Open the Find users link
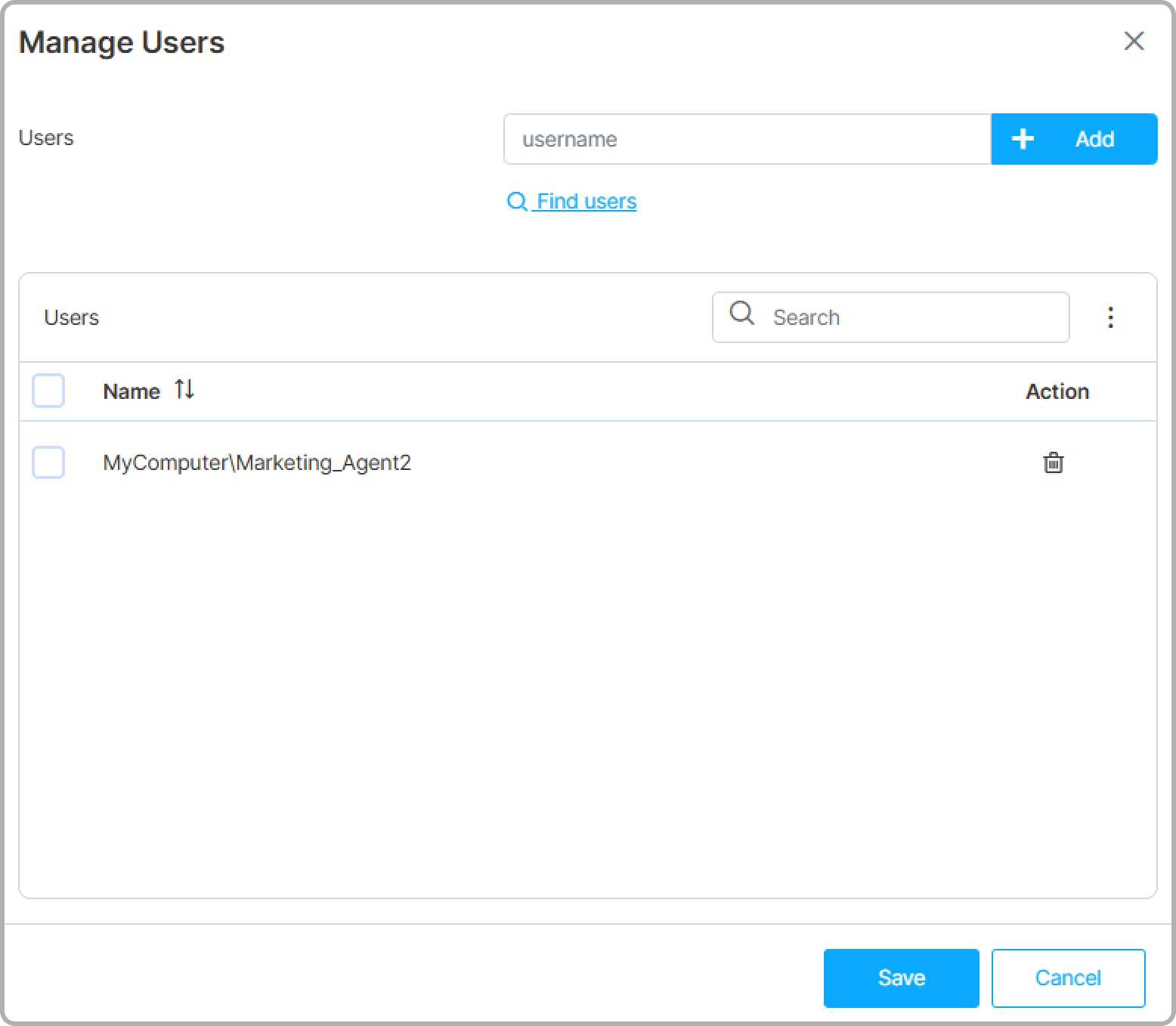 pos(586,202)
